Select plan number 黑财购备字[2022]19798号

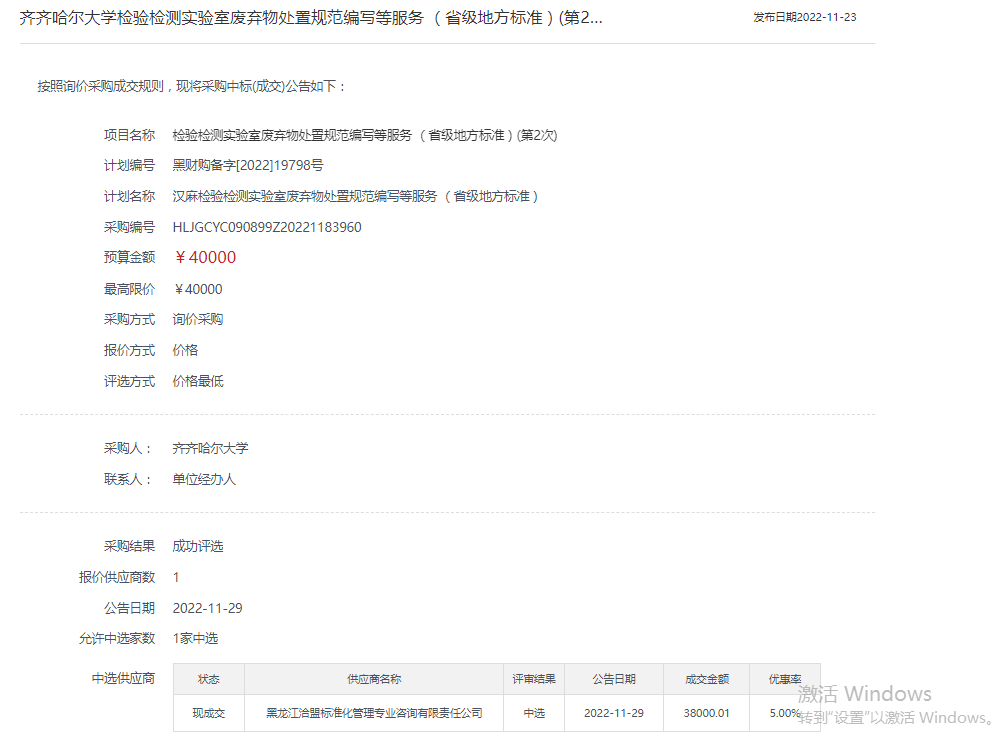click(x=247, y=166)
